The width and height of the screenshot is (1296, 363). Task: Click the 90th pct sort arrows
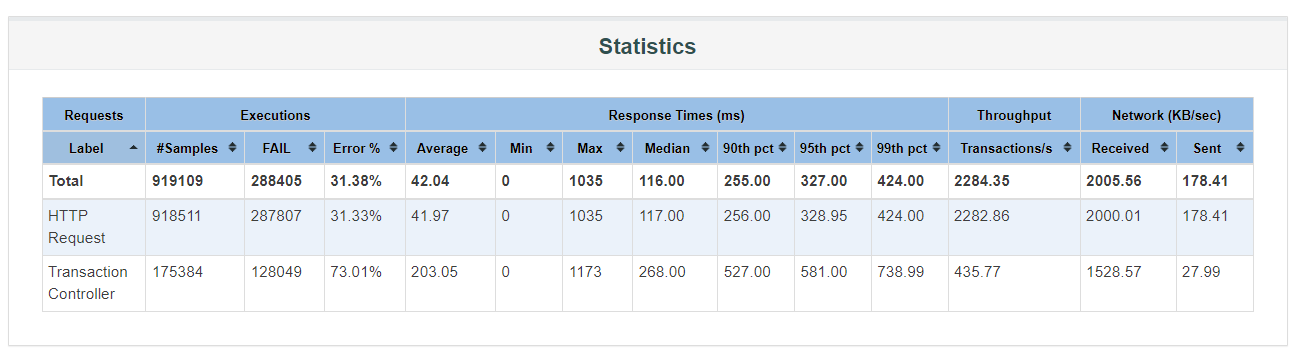point(783,148)
